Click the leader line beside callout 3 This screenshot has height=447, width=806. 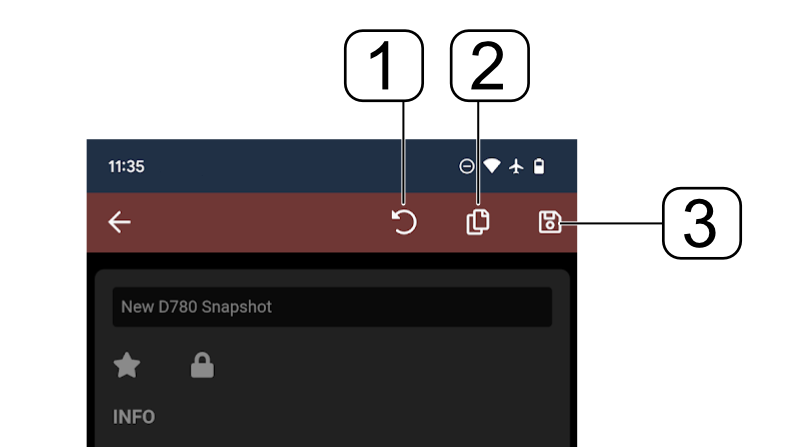pyautogui.click(x=612, y=223)
